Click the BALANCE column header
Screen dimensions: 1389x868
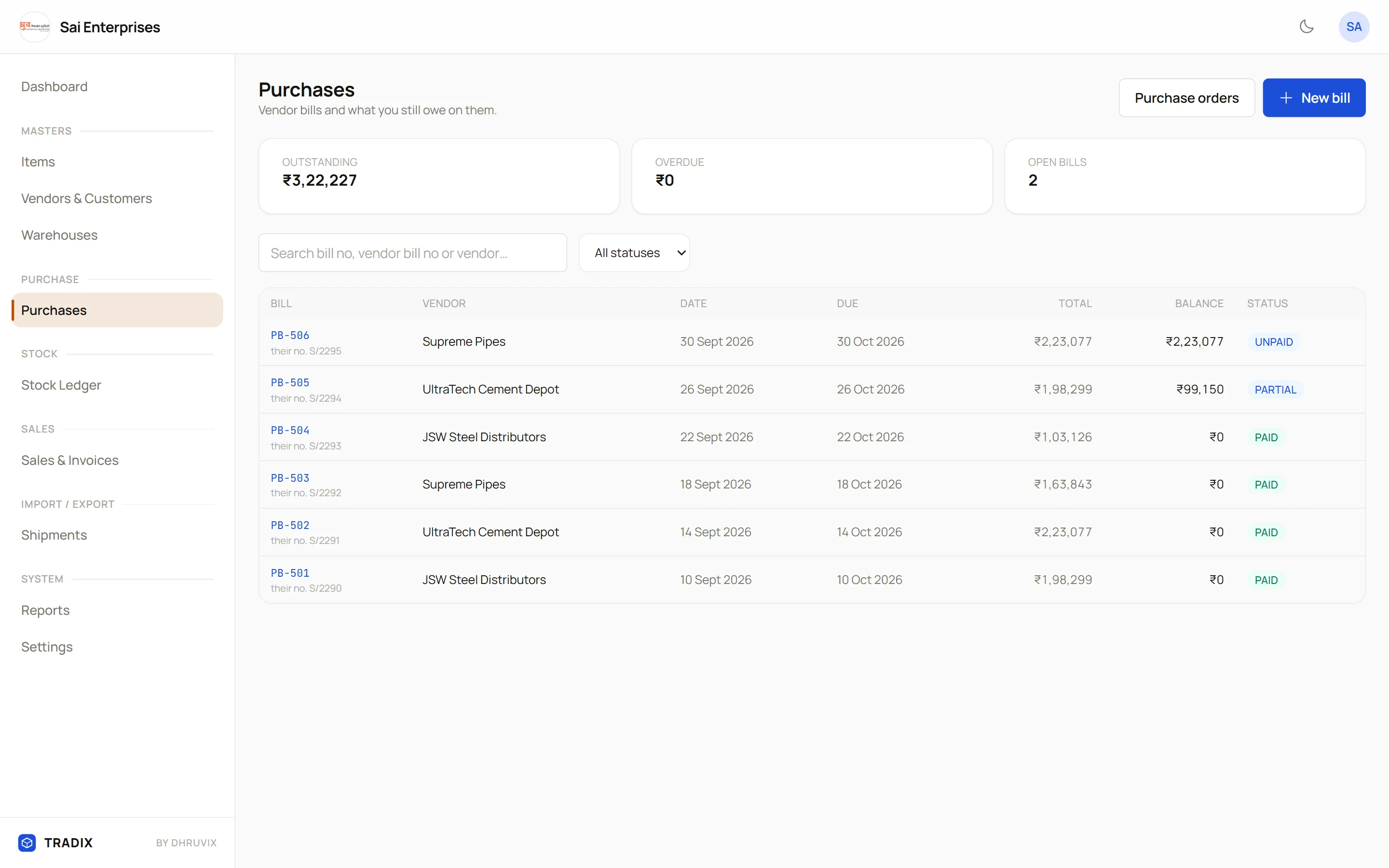1198,304
